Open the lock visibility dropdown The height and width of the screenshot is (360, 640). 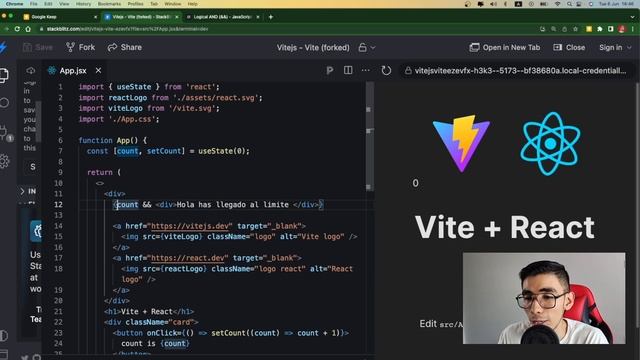[x=367, y=48]
